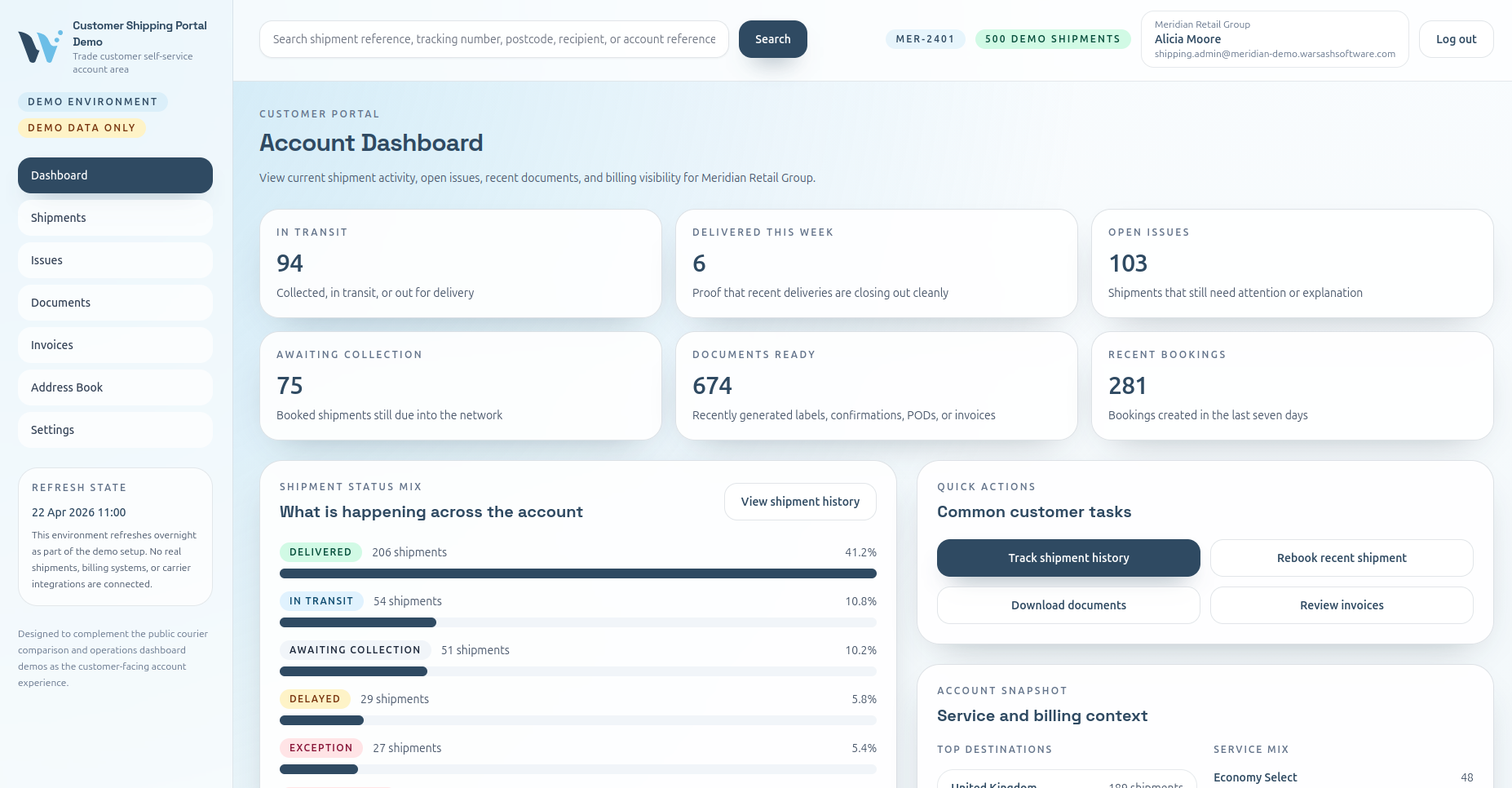Viewport: 1512px width, 788px height.
Task: Click the Delivered shipments progress bar
Action: (x=578, y=573)
